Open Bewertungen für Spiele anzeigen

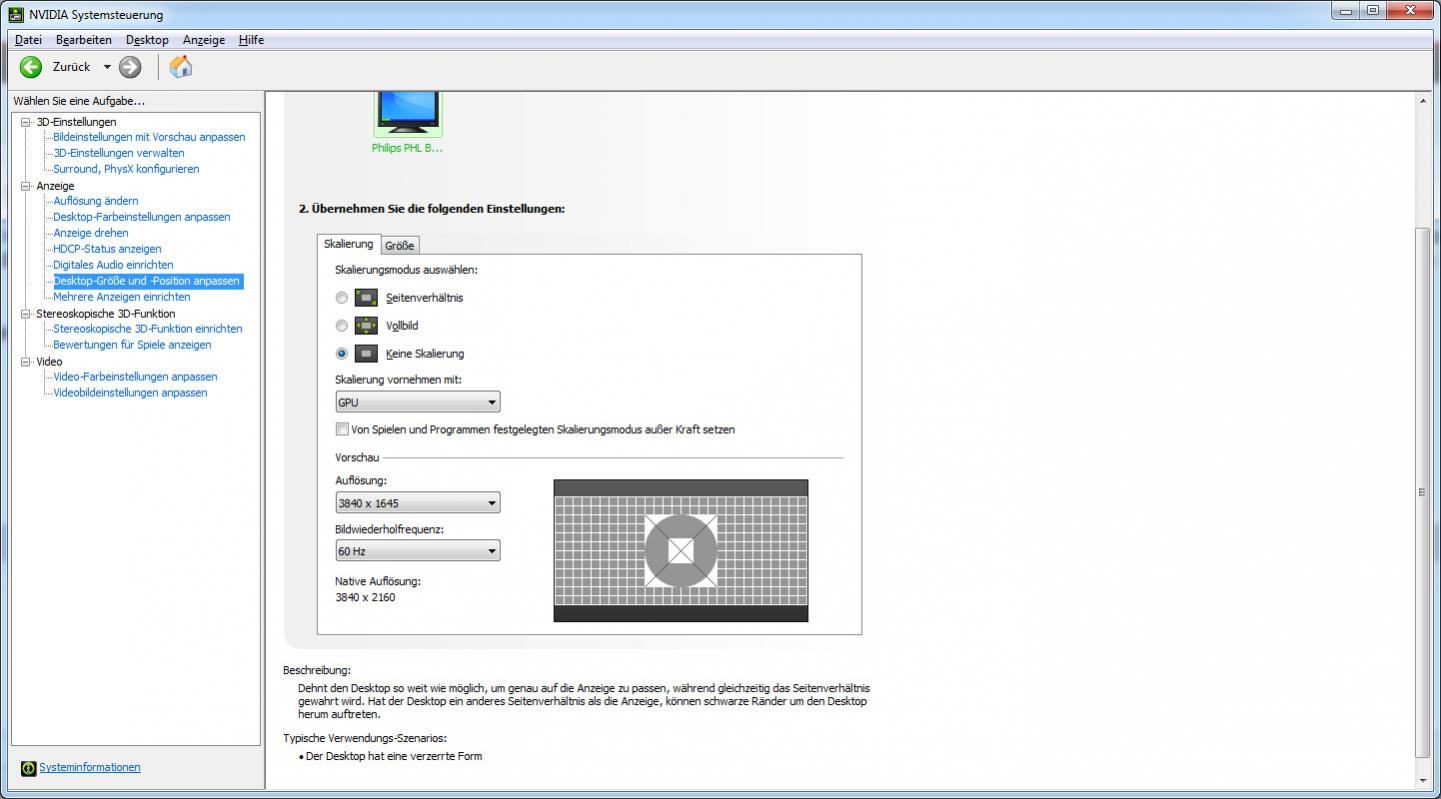click(132, 345)
